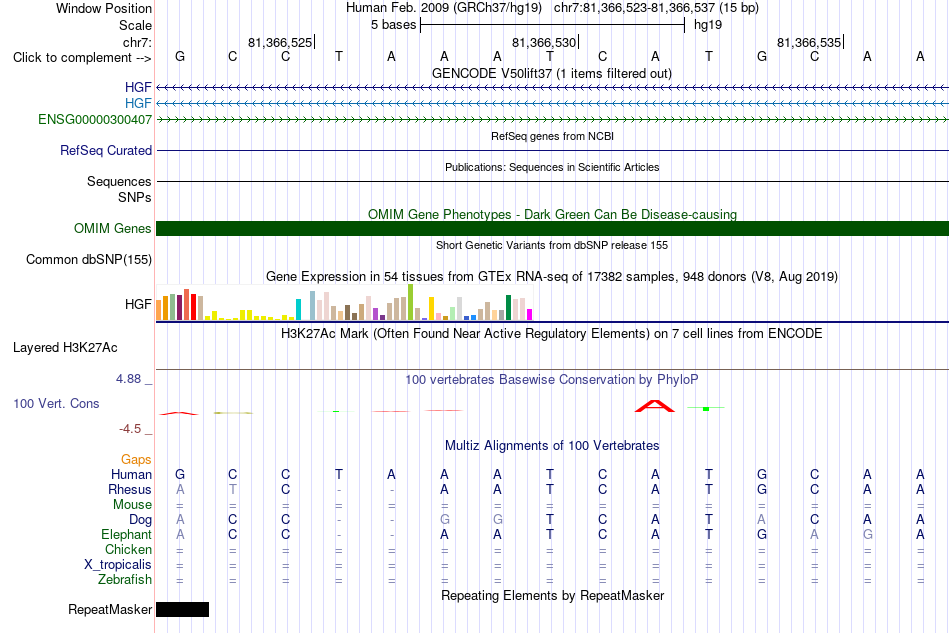
Task: Select the Rhesus alignment row label
Action: 130,489
